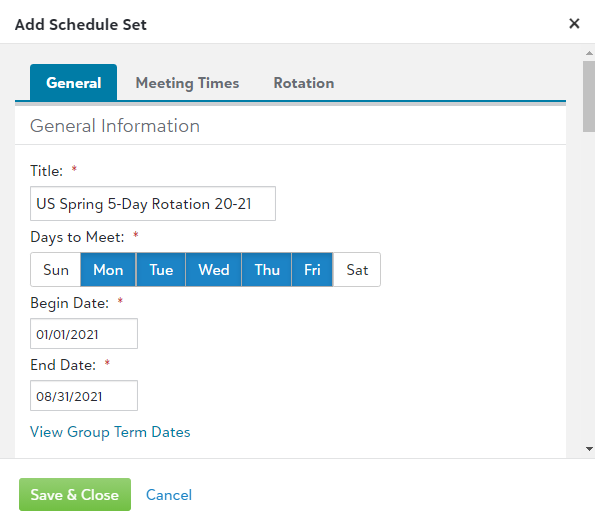Enable Sat as a meeting day
Viewport: 595px width, 524px height.
[357, 270]
